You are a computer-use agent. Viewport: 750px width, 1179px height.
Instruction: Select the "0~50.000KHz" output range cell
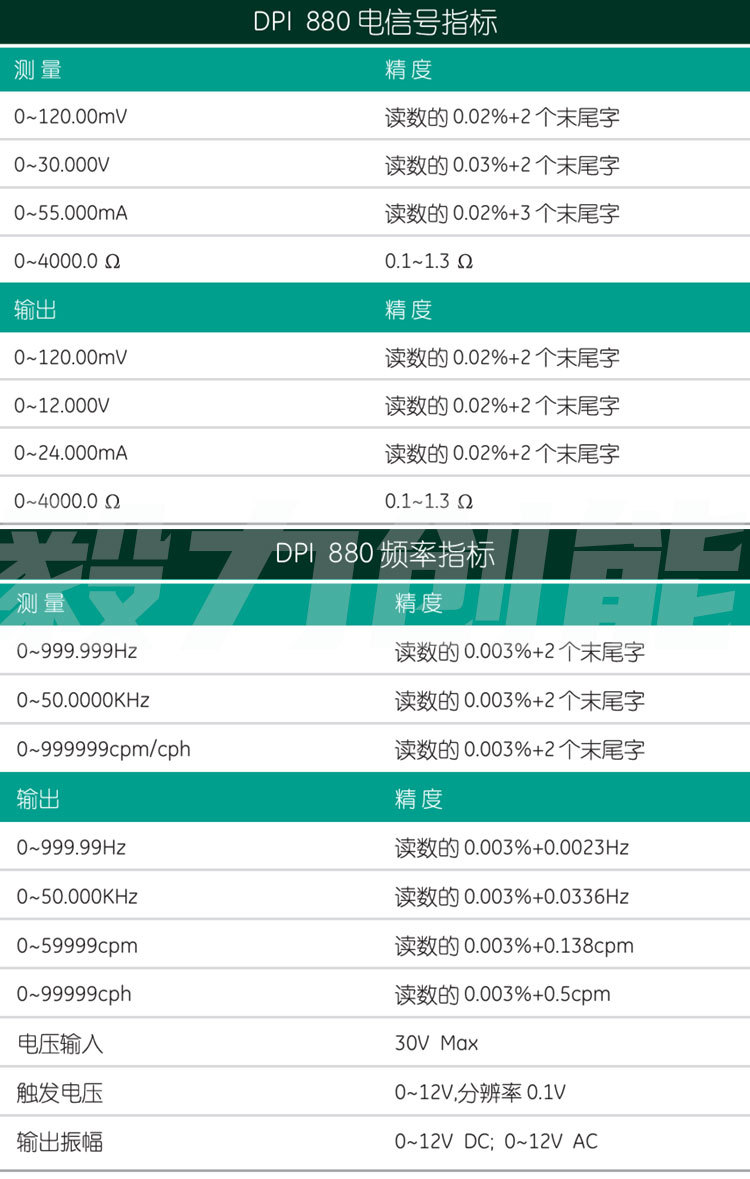click(77, 896)
